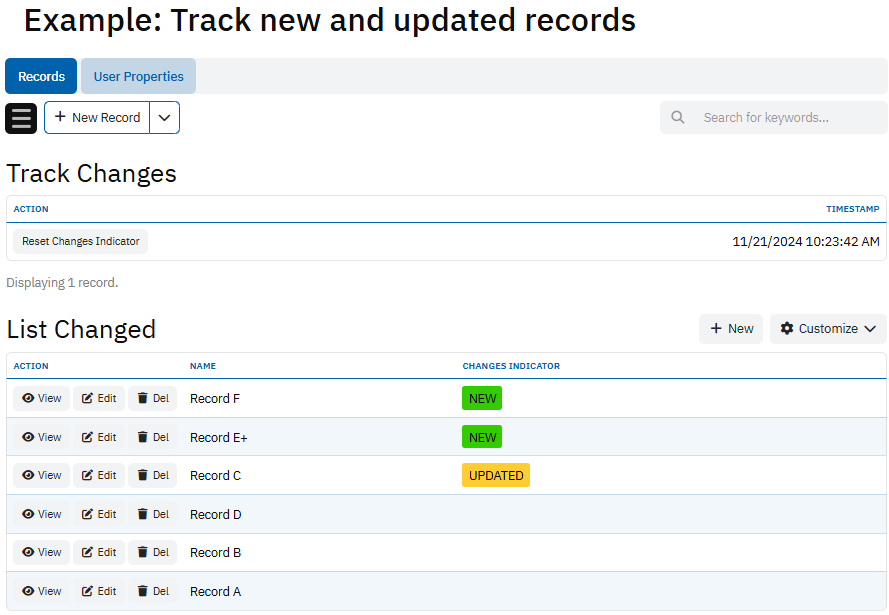Click the New Record button
This screenshot has width=889, height=615.
point(97,118)
